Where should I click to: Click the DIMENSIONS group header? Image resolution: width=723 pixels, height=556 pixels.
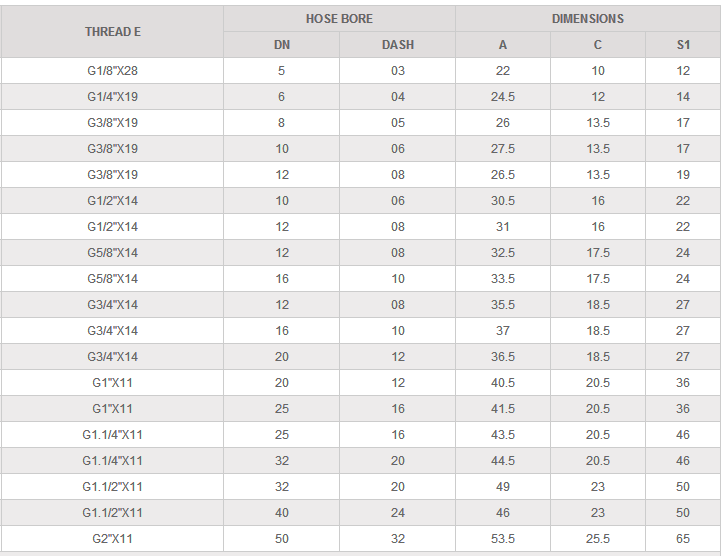587,19
